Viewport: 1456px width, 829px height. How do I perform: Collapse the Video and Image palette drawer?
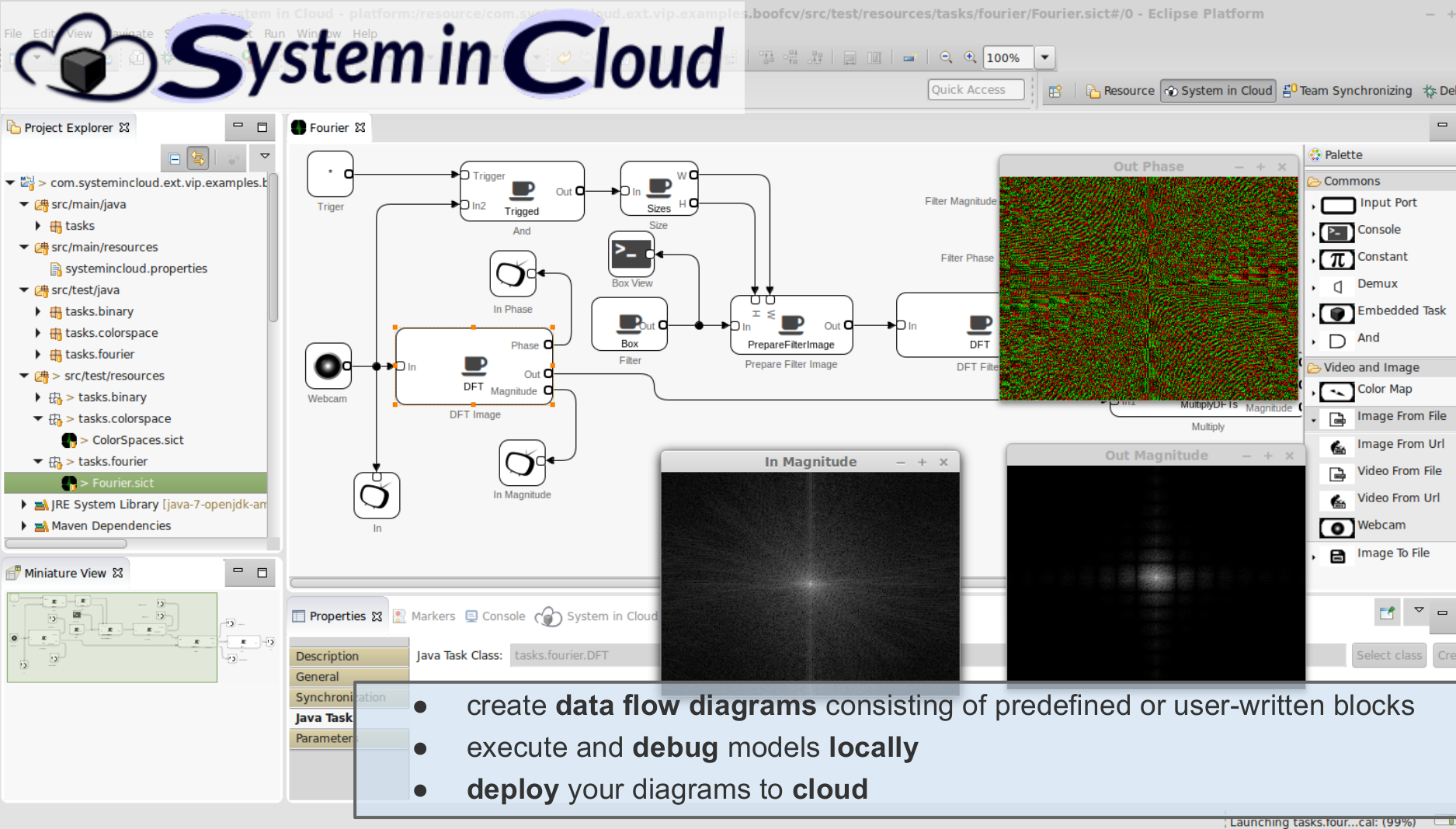pos(1380,368)
